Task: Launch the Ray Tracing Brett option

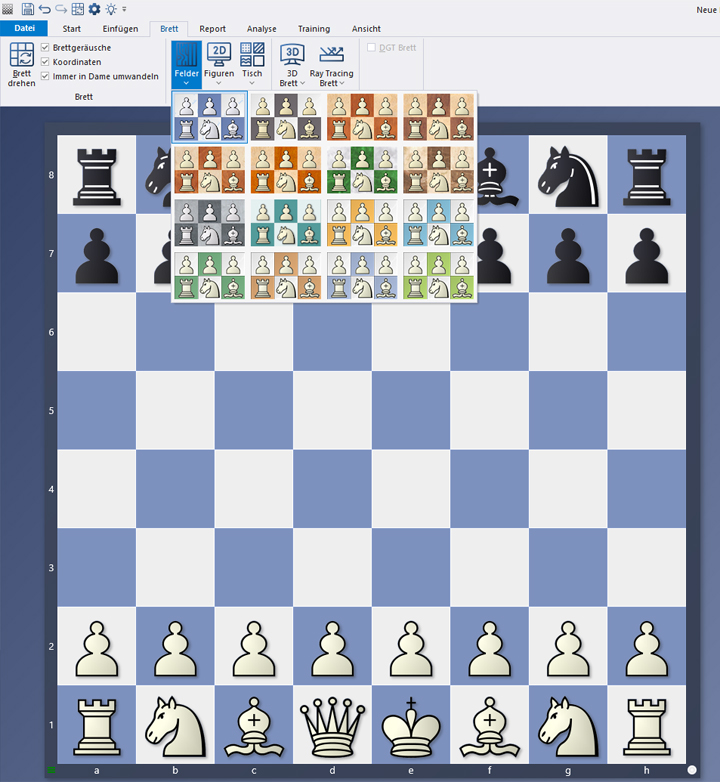Action: (x=331, y=64)
